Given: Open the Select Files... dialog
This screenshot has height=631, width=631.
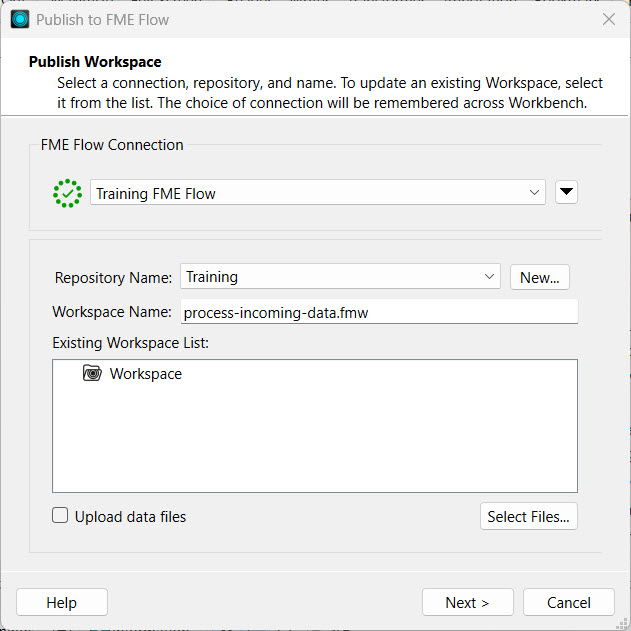Looking at the screenshot, I should click(x=528, y=516).
